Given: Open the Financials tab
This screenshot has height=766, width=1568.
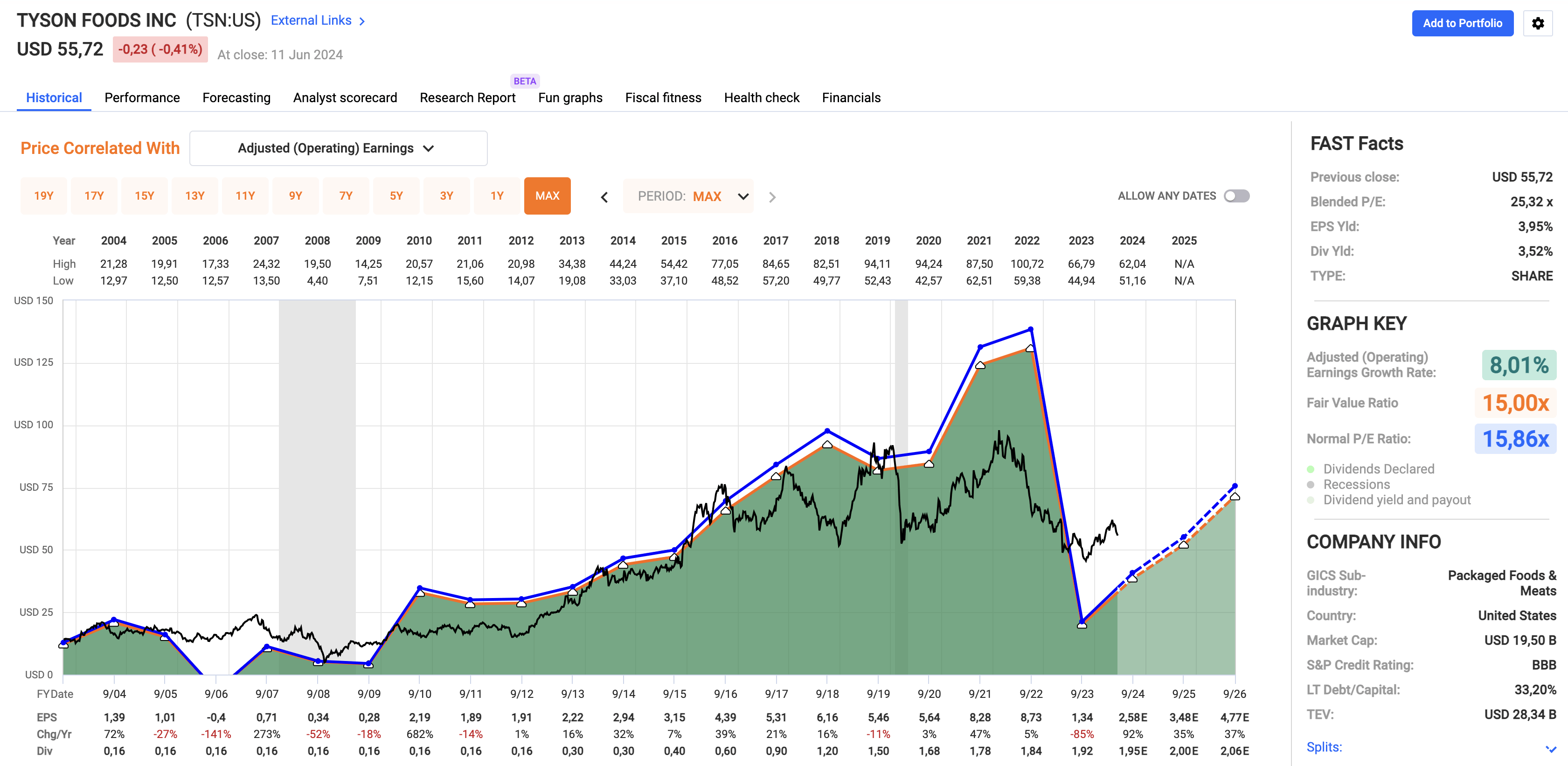Looking at the screenshot, I should click(x=851, y=97).
